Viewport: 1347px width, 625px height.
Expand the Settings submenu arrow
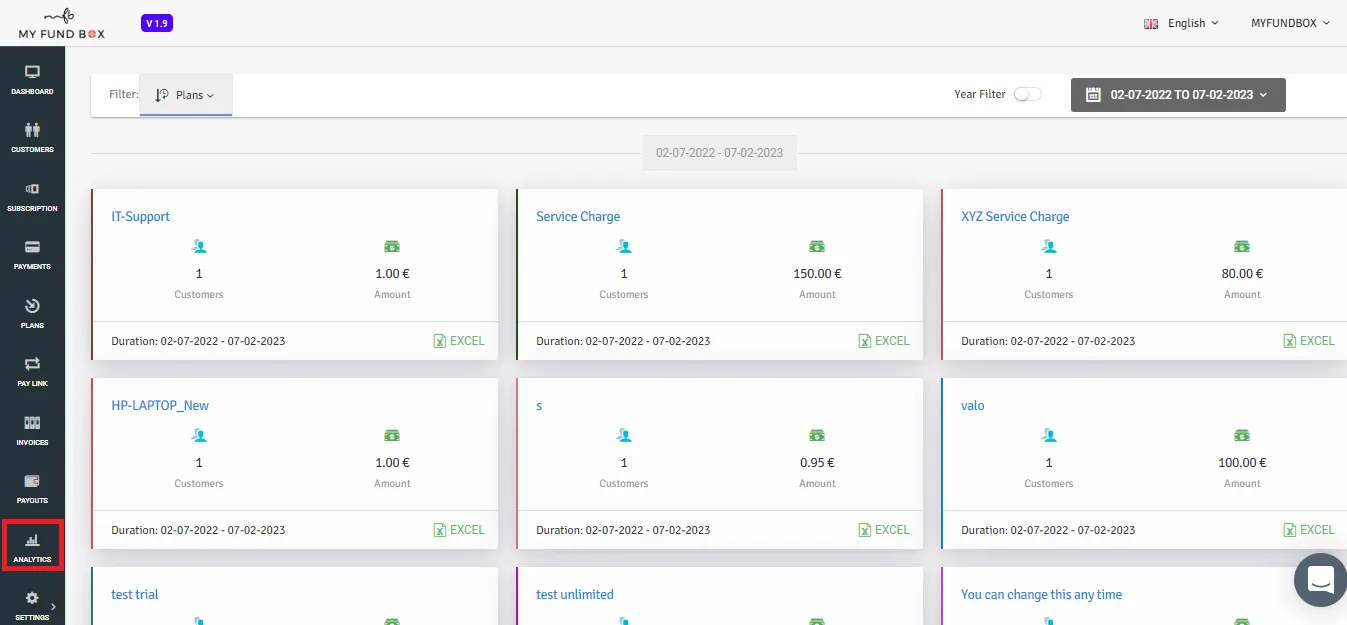[53, 606]
